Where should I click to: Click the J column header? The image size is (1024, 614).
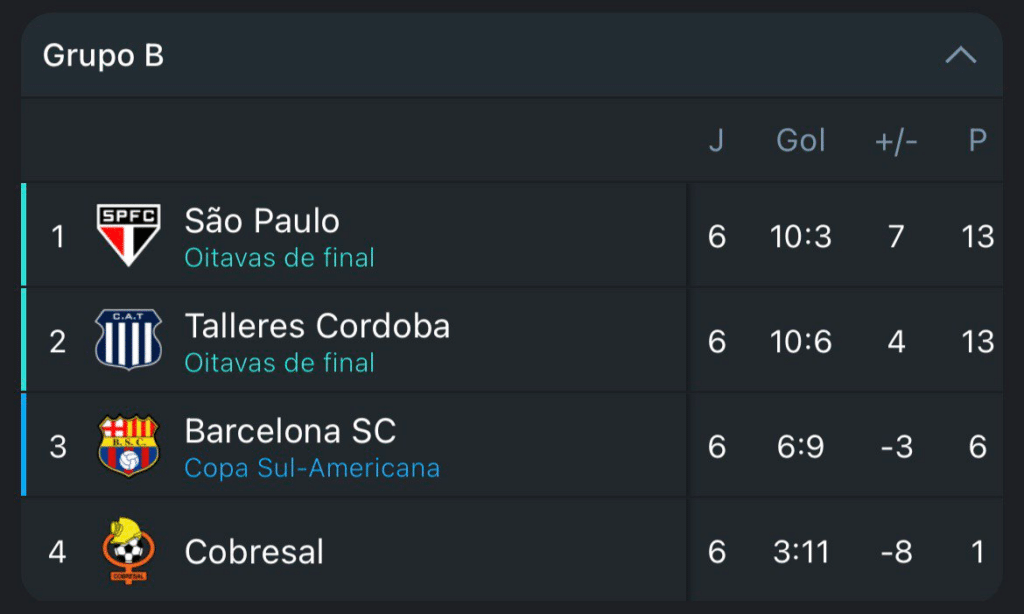pos(716,141)
